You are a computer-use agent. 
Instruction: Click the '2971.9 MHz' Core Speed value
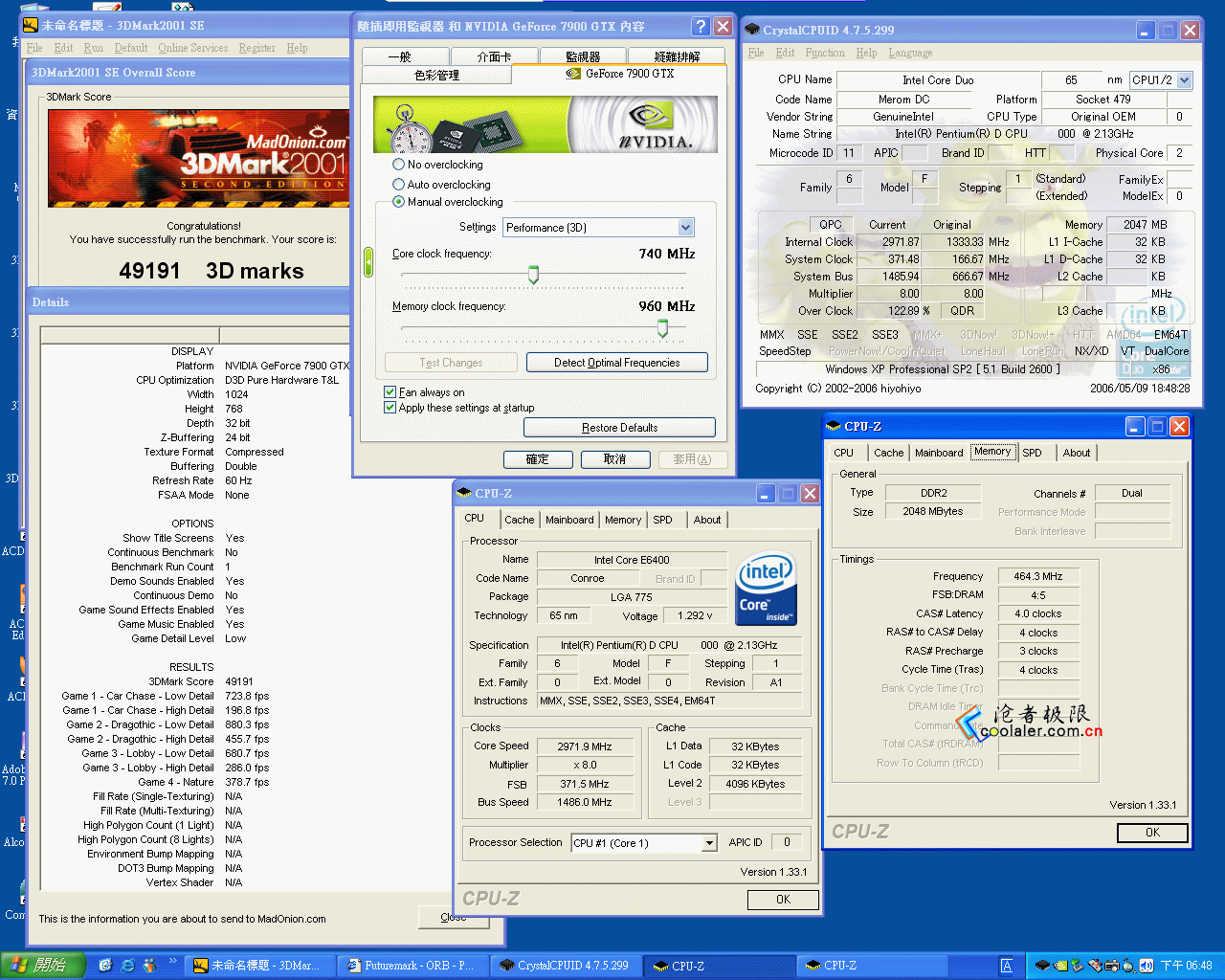click(x=585, y=746)
